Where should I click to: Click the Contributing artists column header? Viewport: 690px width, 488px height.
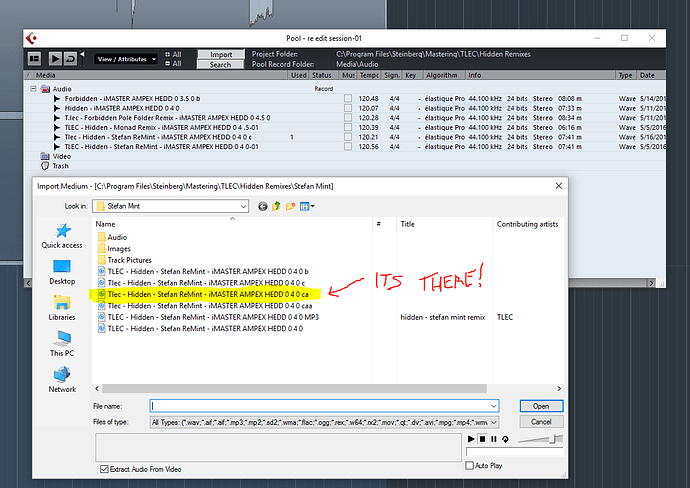click(528, 224)
